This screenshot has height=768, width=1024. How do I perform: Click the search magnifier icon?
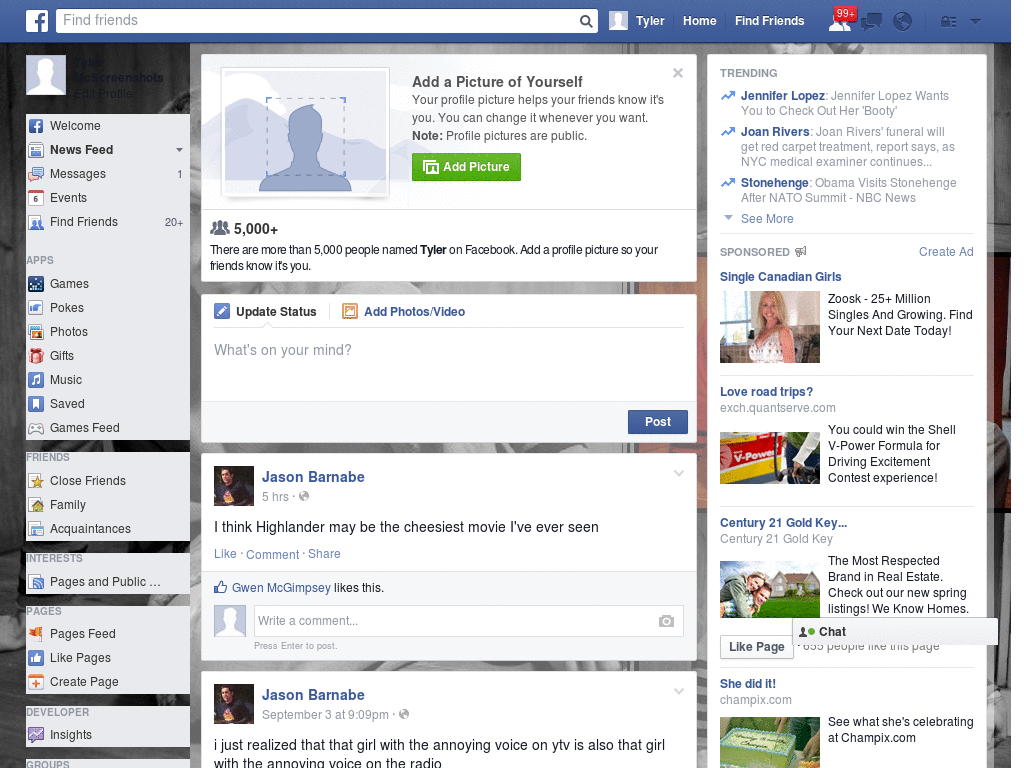pyautogui.click(x=586, y=22)
